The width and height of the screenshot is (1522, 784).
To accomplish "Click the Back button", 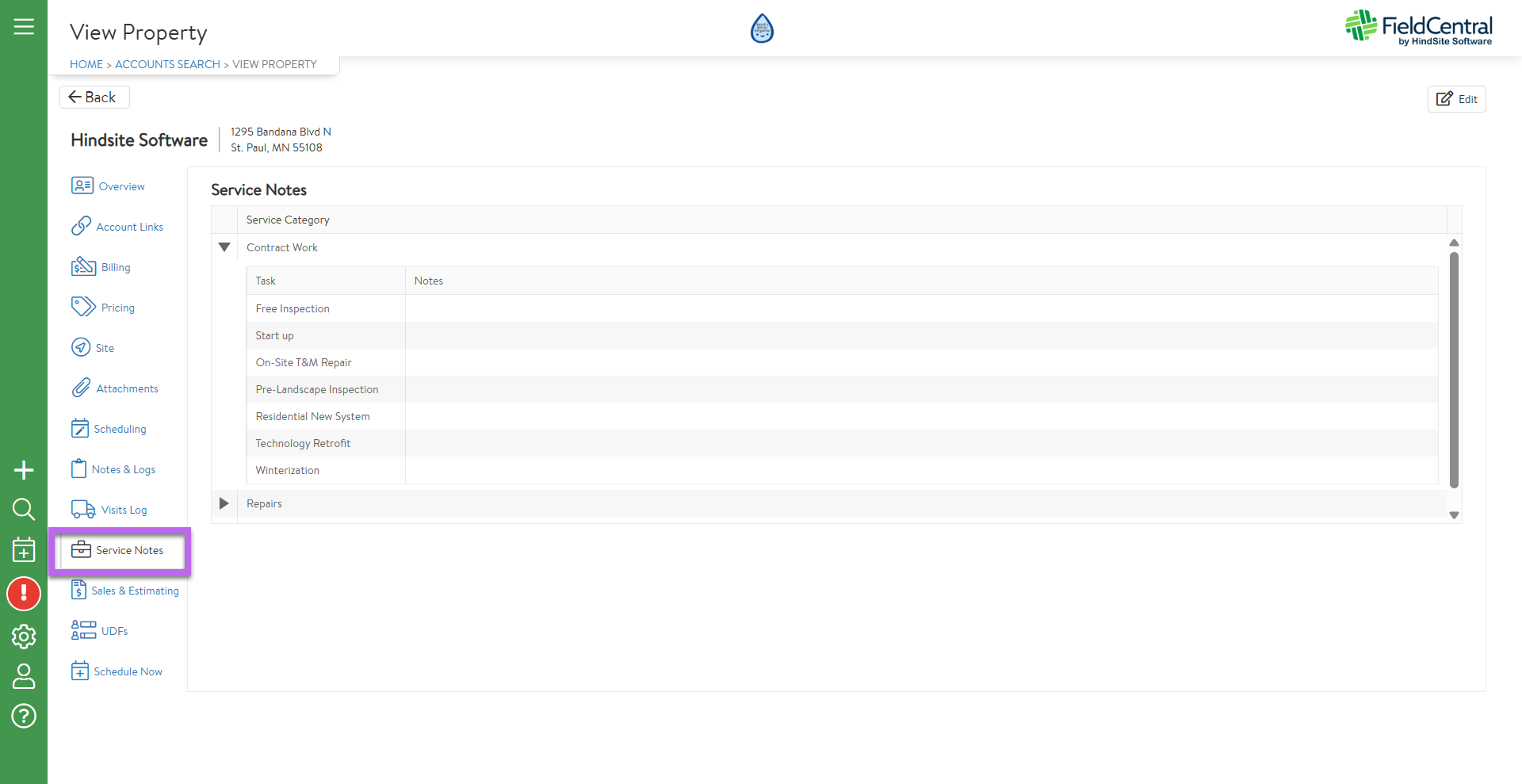I will coord(94,97).
